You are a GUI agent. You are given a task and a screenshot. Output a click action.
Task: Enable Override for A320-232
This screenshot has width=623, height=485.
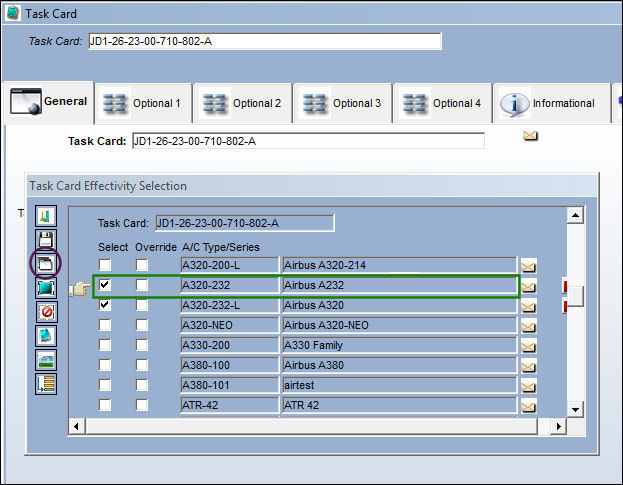coord(142,285)
